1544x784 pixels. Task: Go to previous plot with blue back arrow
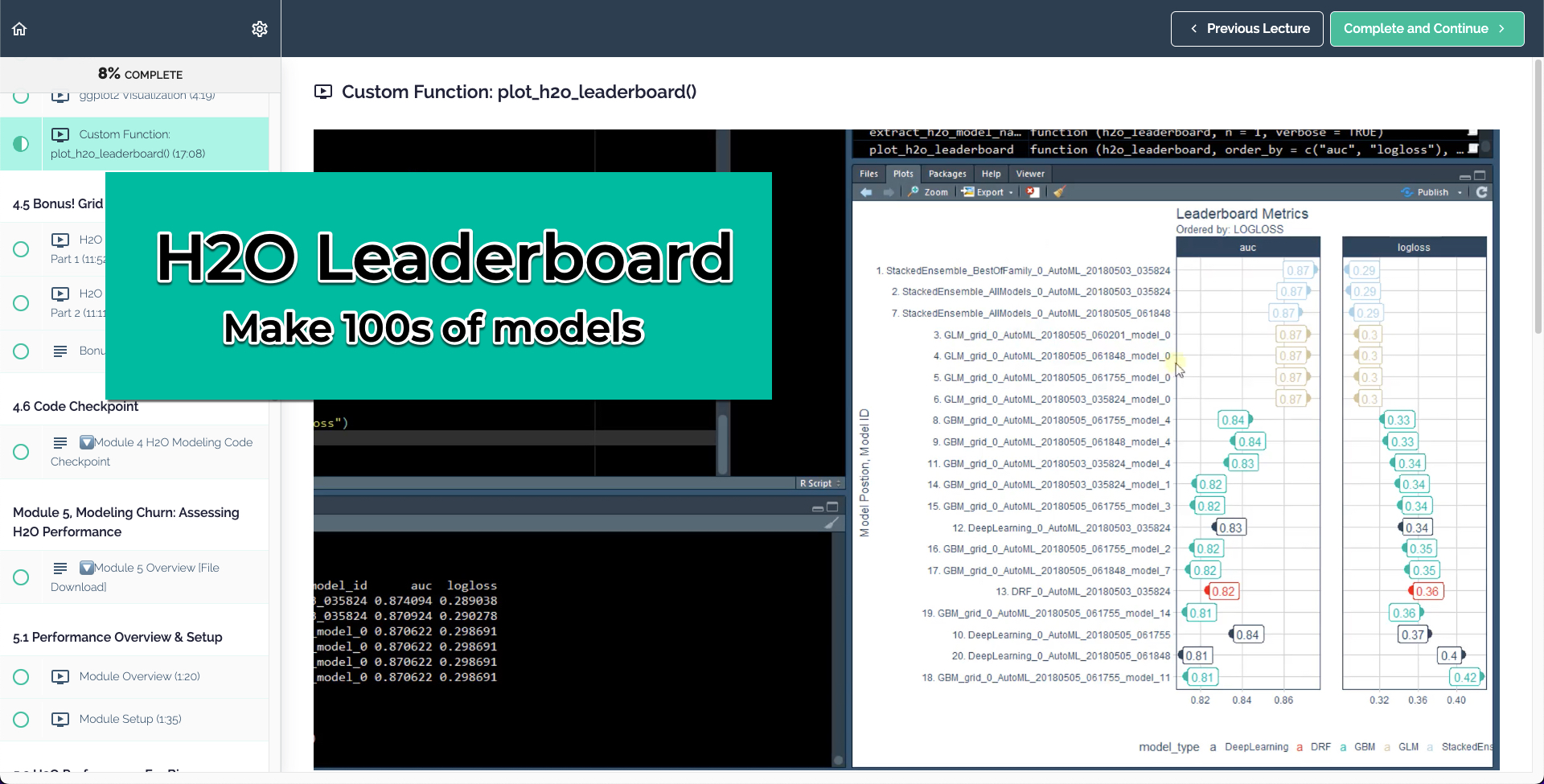[x=866, y=192]
